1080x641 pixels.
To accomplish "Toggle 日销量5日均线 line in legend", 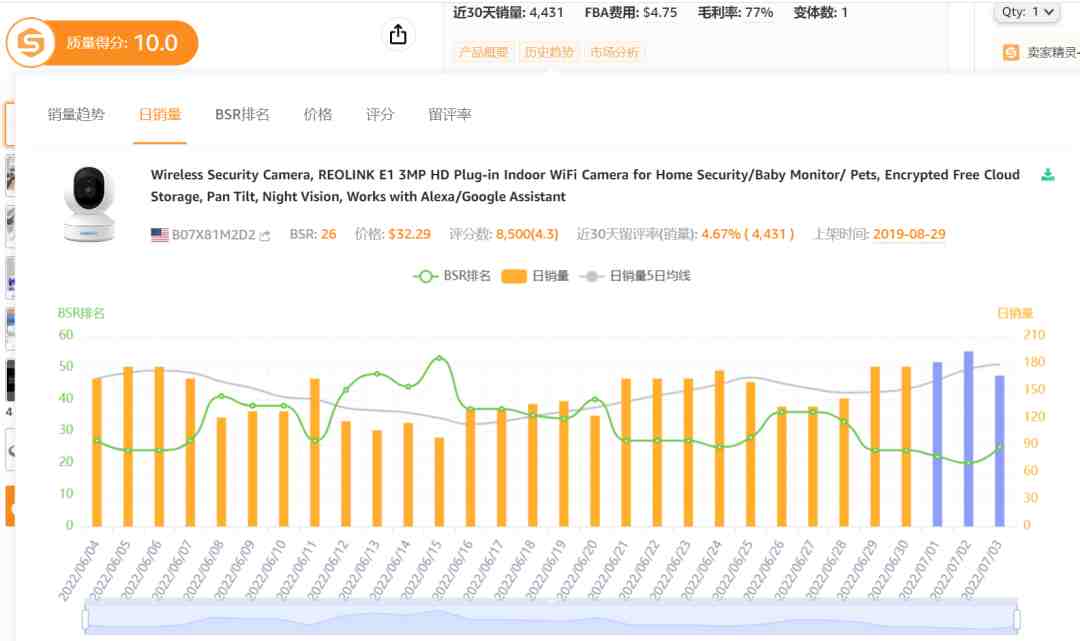I will 635,276.
